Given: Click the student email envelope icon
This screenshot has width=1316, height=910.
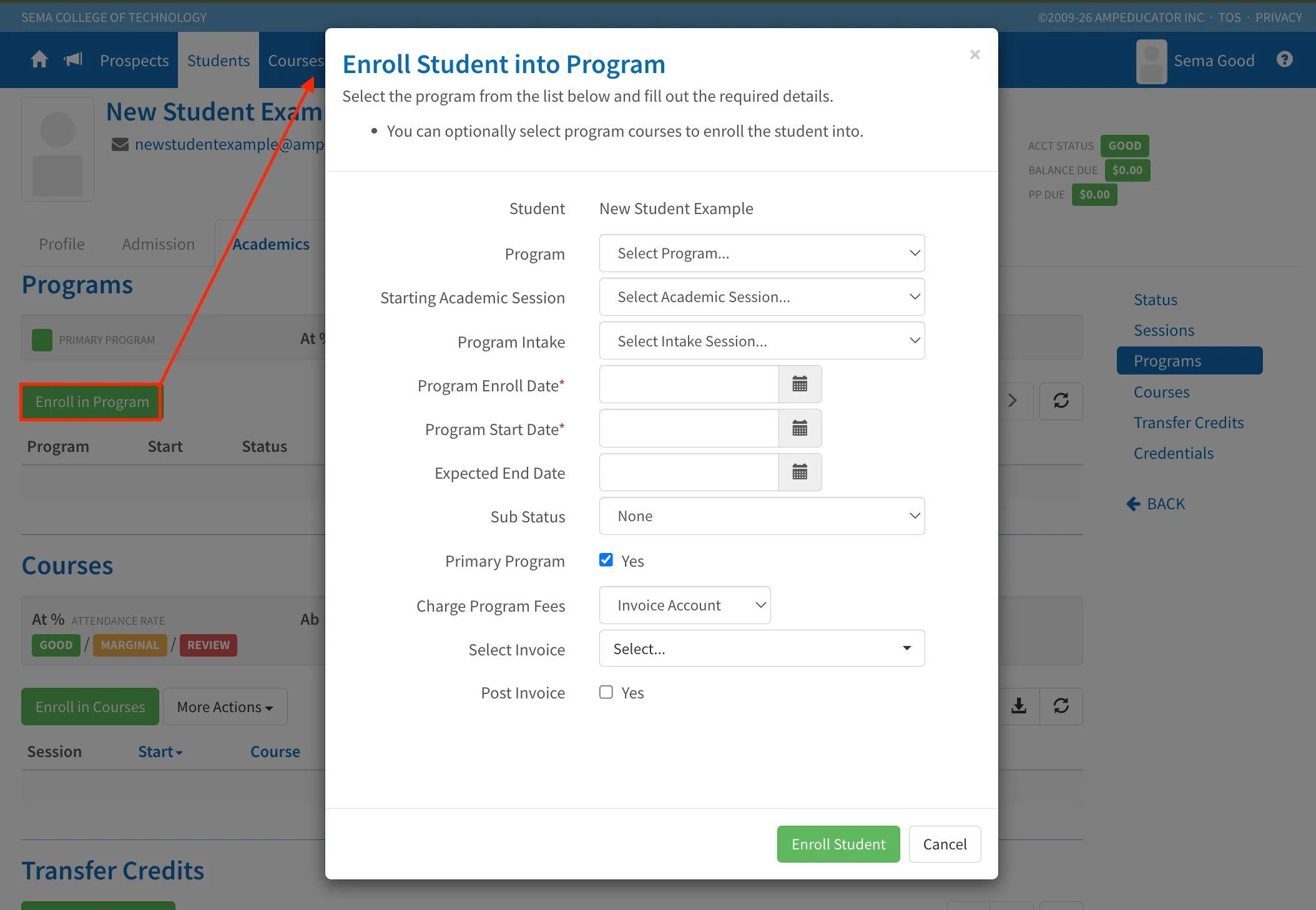Looking at the screenshot, I should click(120, 145).
